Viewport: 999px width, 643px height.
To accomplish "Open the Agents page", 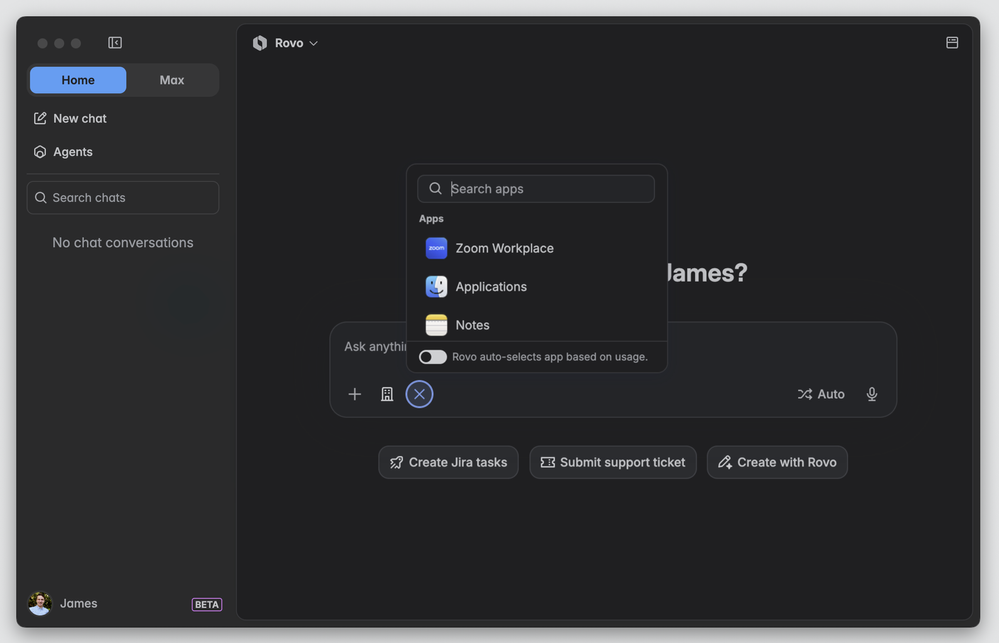I will (63, 152).
